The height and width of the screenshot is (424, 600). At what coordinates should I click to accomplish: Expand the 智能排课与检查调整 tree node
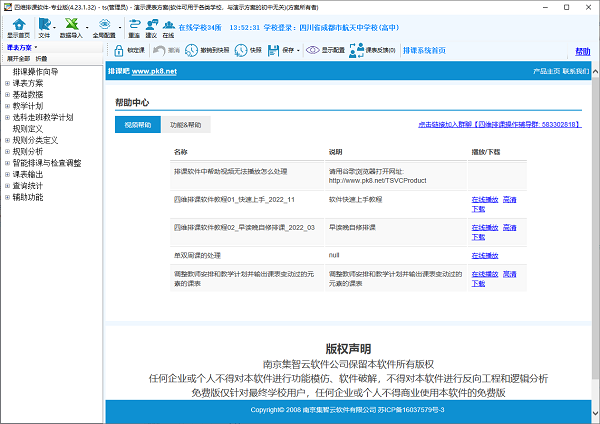coord(7,162)
